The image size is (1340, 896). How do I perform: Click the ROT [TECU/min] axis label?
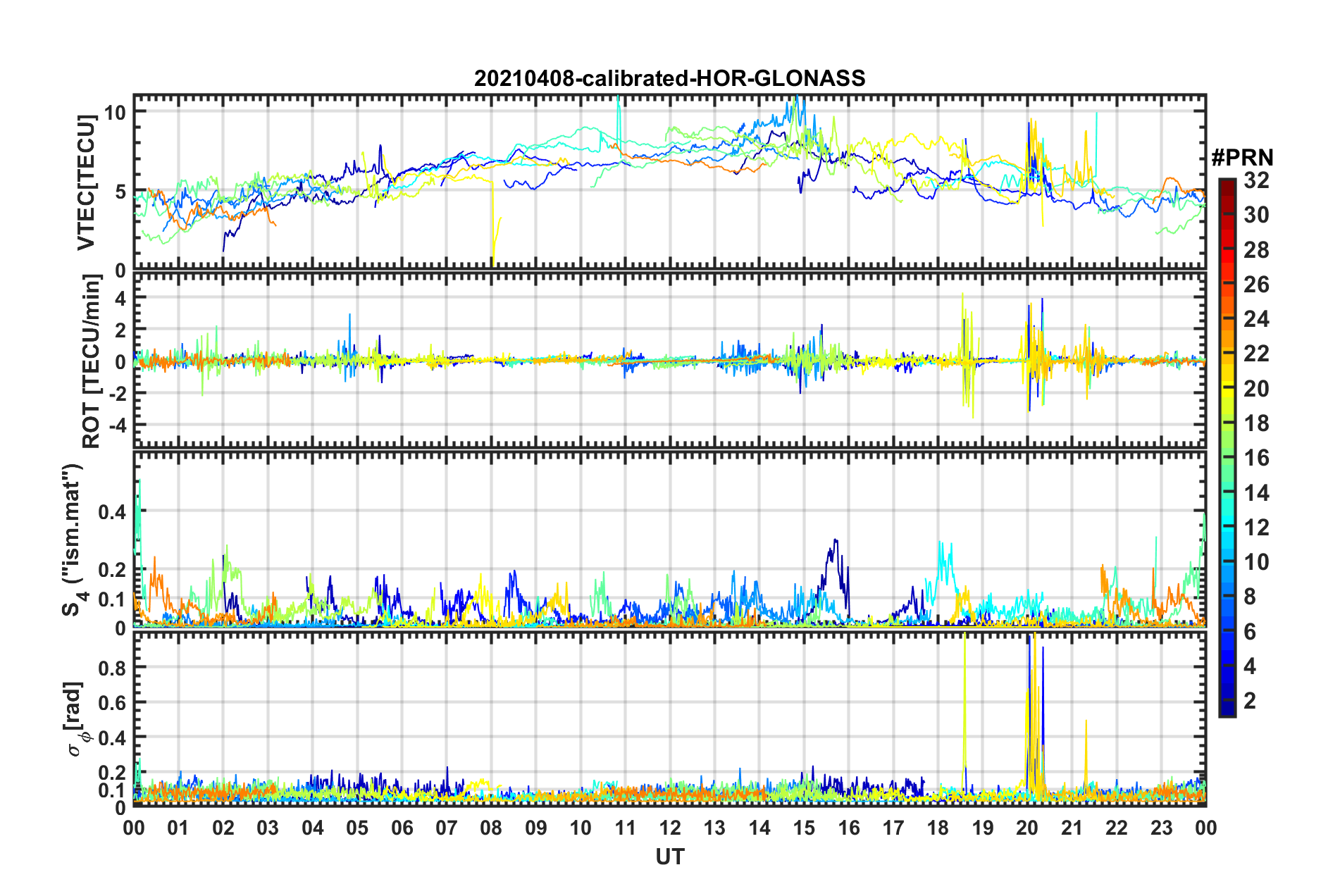pos(92,361)
